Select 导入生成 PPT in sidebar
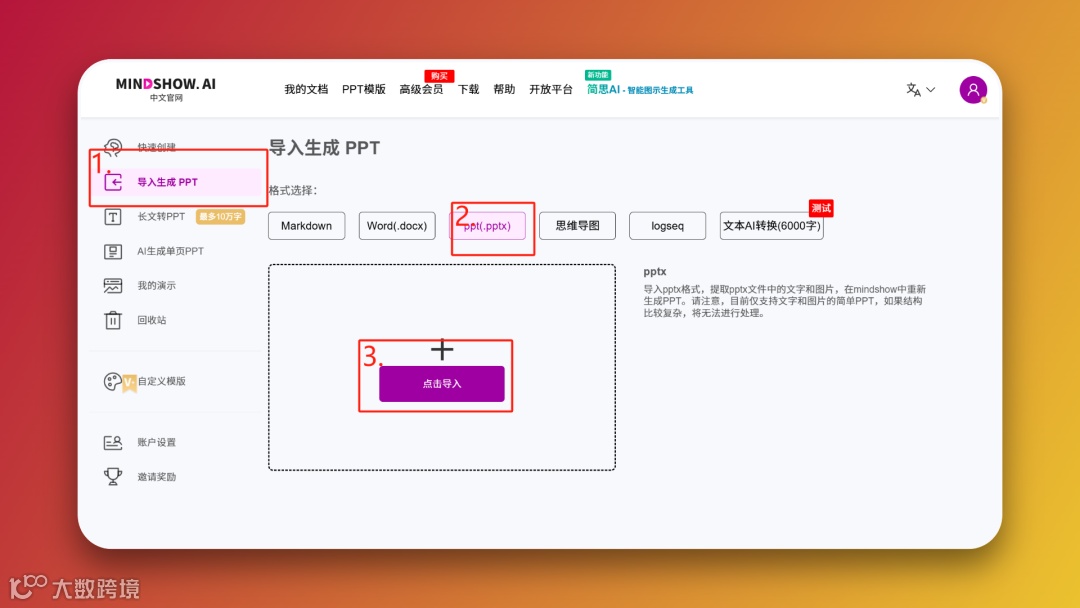 (167, 182)
